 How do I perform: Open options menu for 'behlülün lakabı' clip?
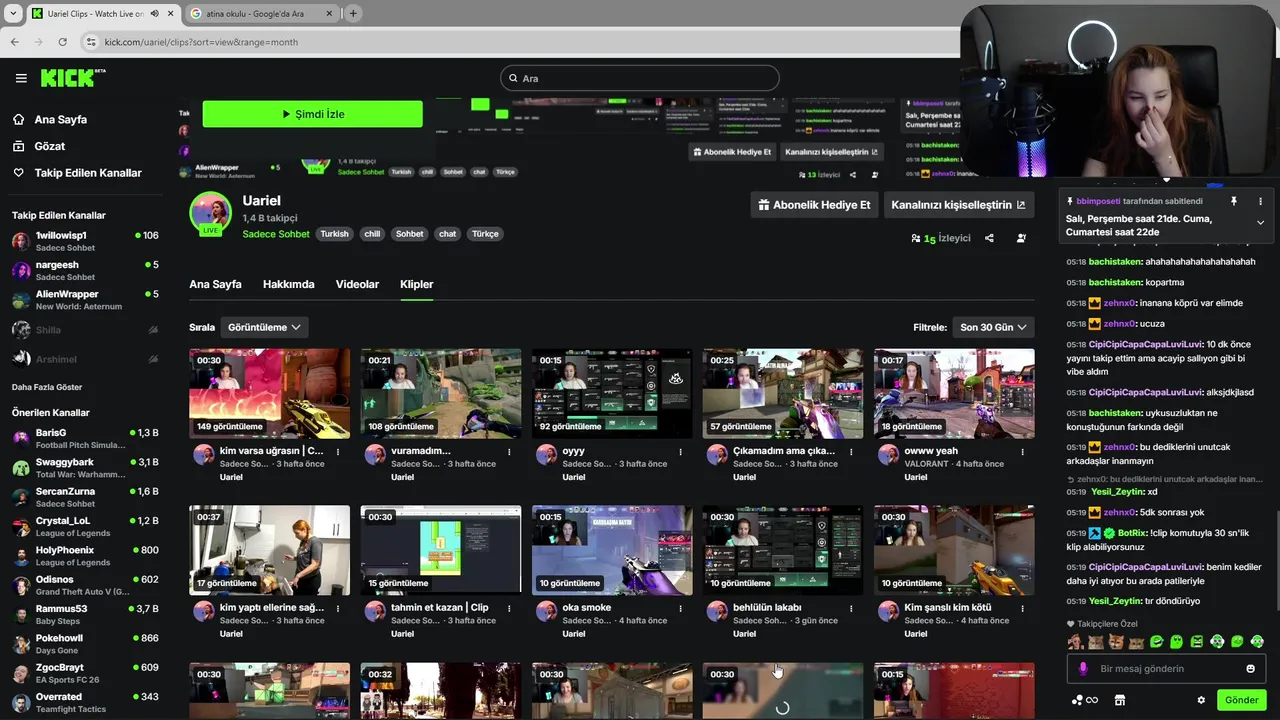coord(851,608)
